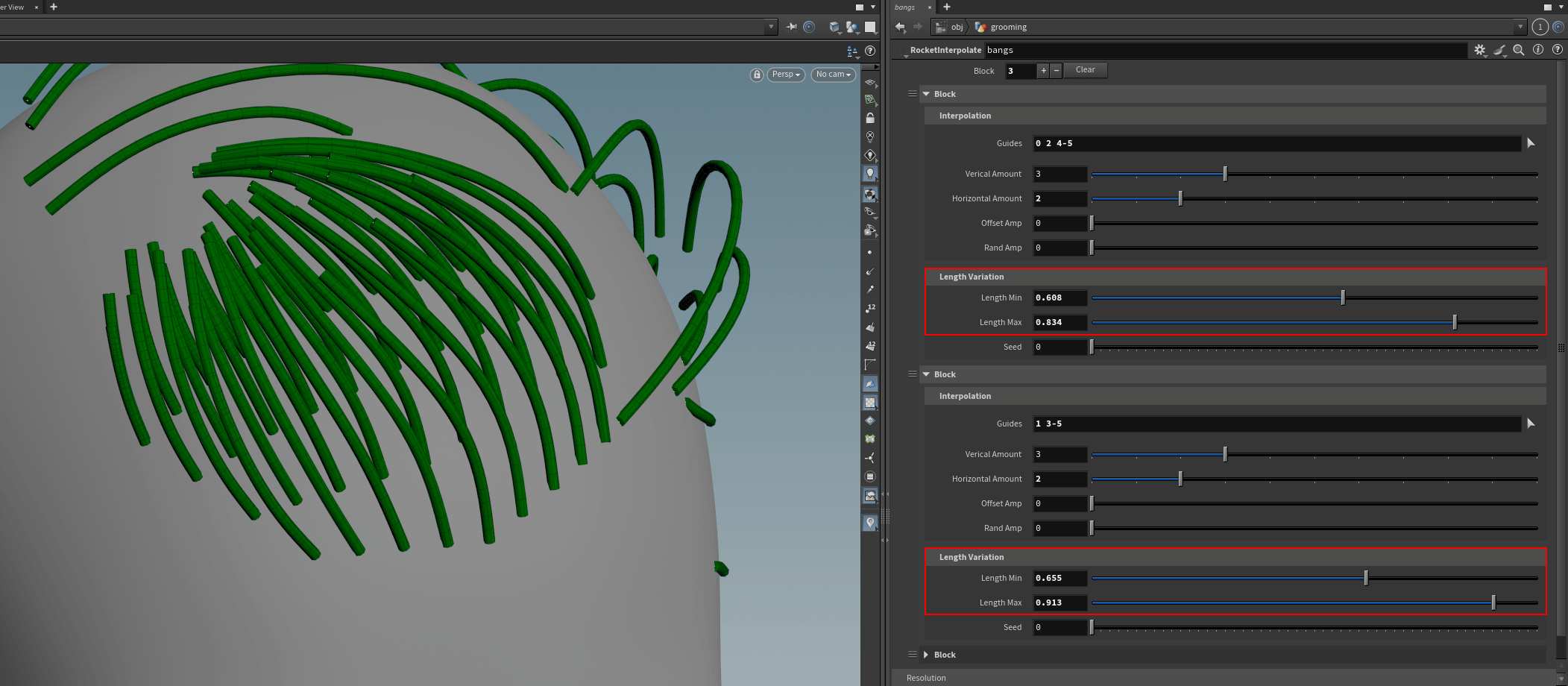This screenshot has height=686, width=1568.
Task: Click the circled number 1 pin icon
Action: (x=1540, y=27)
